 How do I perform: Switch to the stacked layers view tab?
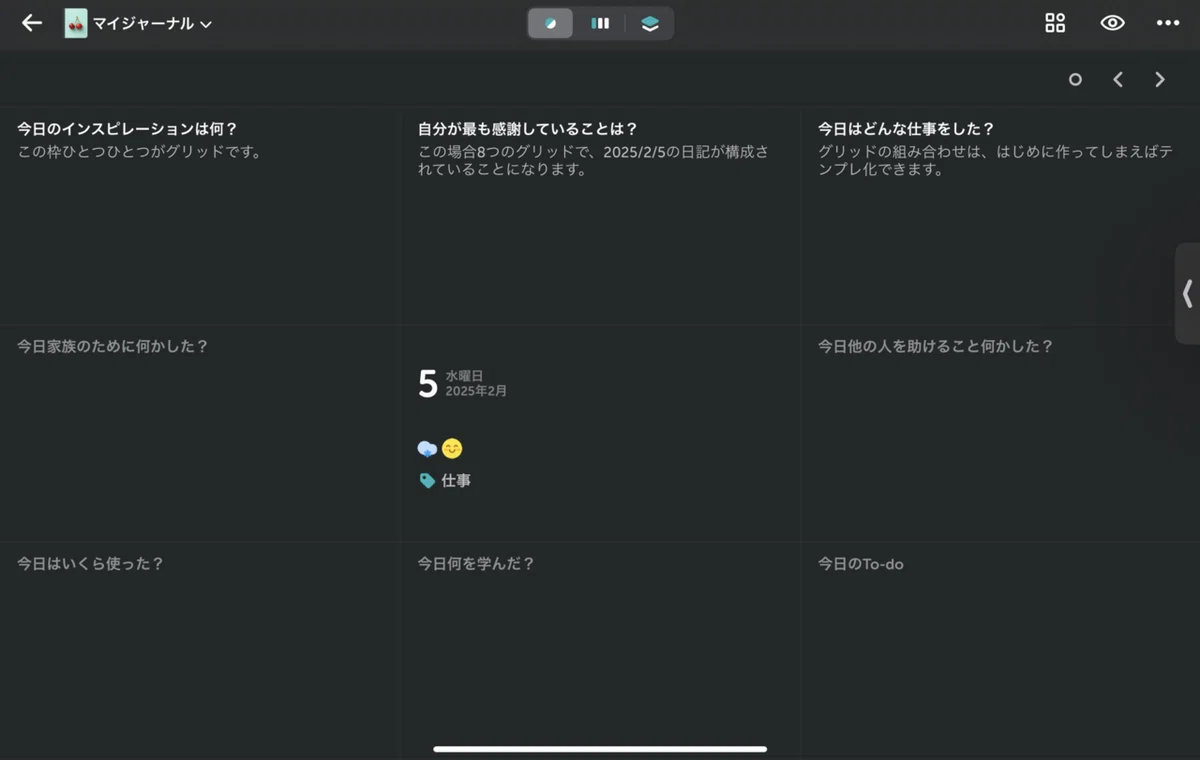point(650,23)
